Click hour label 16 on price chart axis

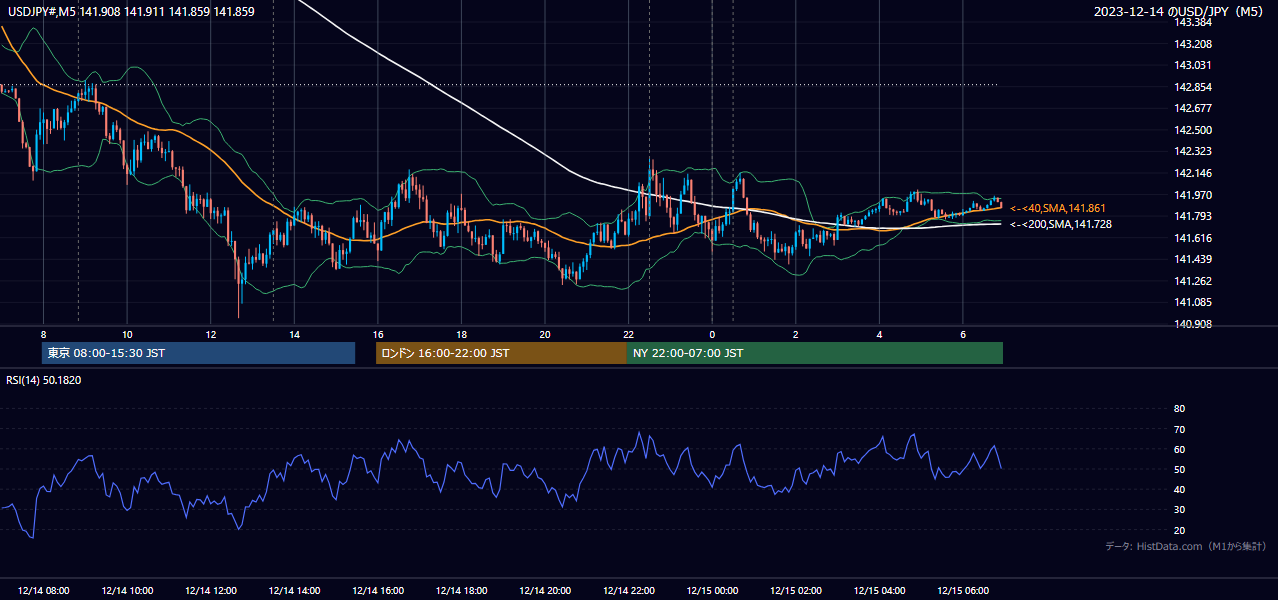click(378, 334)
